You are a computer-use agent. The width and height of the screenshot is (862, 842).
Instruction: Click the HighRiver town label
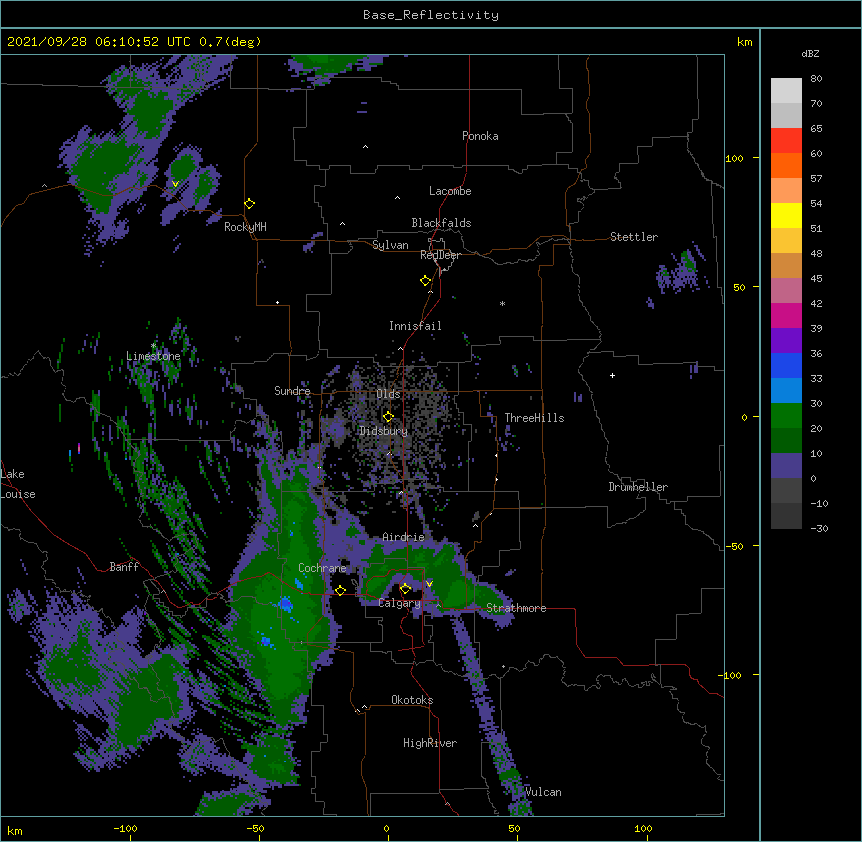(x=430, y=743)
